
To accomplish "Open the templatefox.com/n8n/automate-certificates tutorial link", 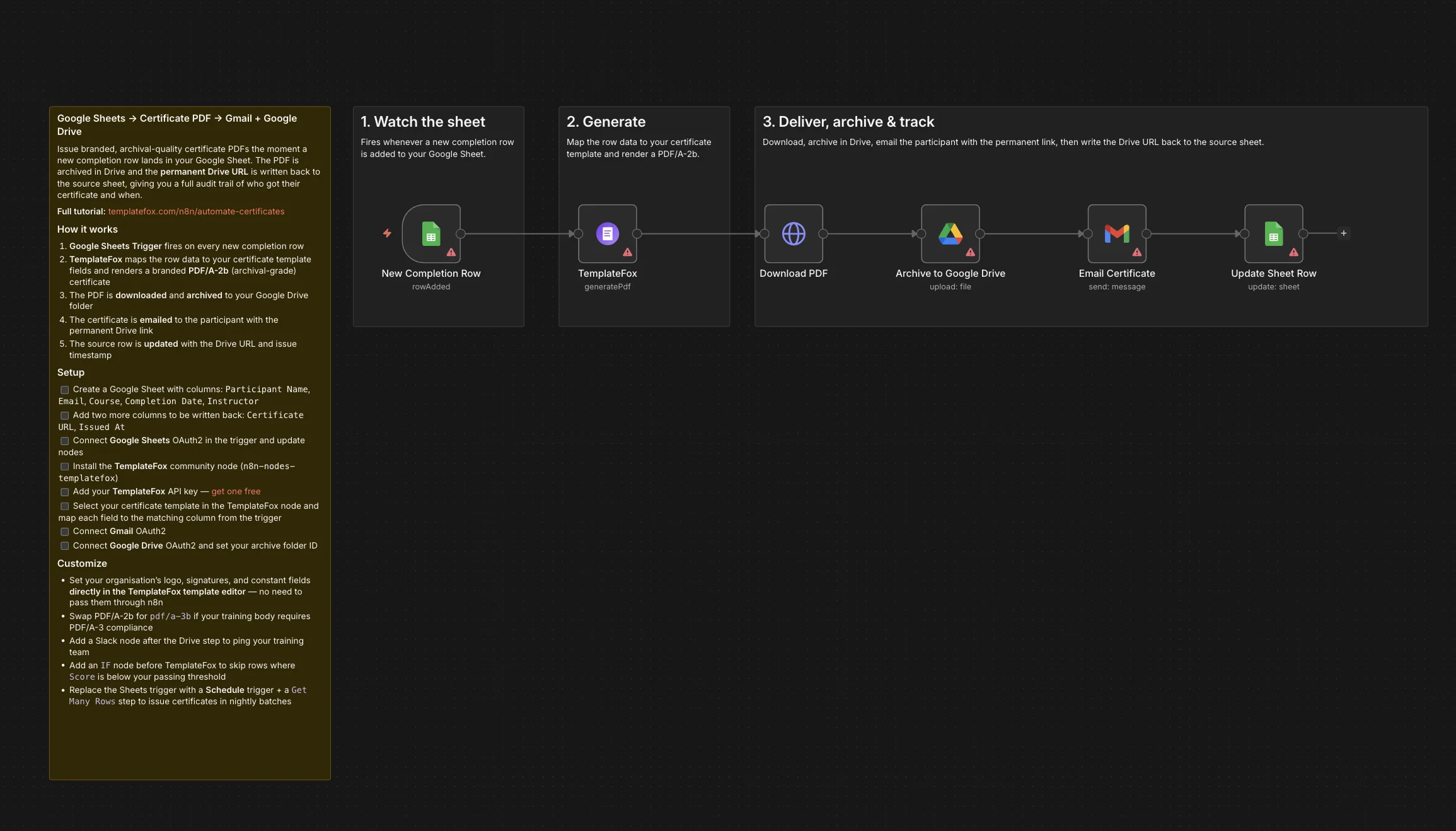I will tap(196, 212).
